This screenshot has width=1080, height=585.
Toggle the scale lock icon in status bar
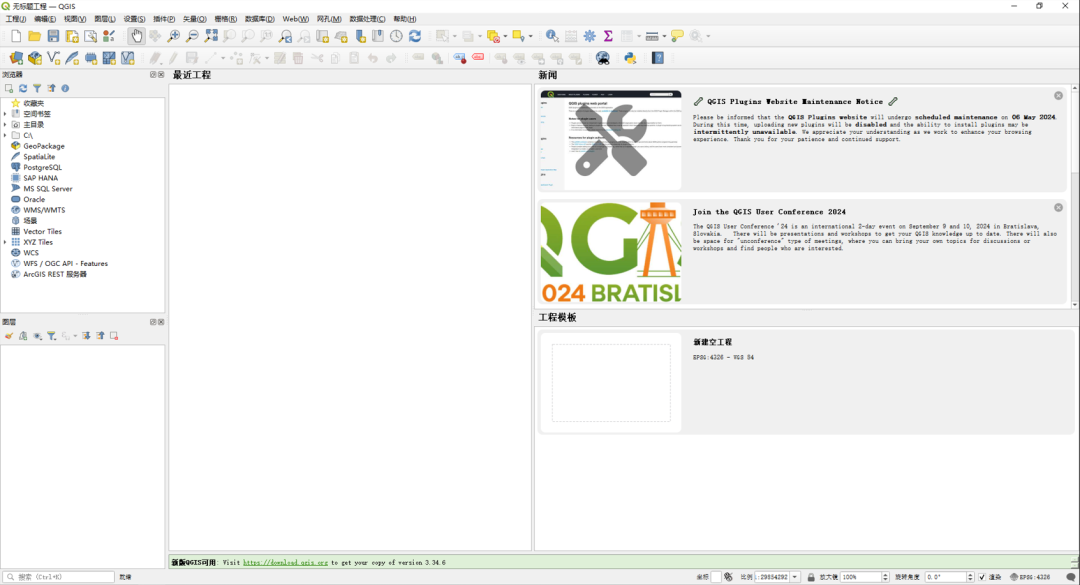click(811, 577)
